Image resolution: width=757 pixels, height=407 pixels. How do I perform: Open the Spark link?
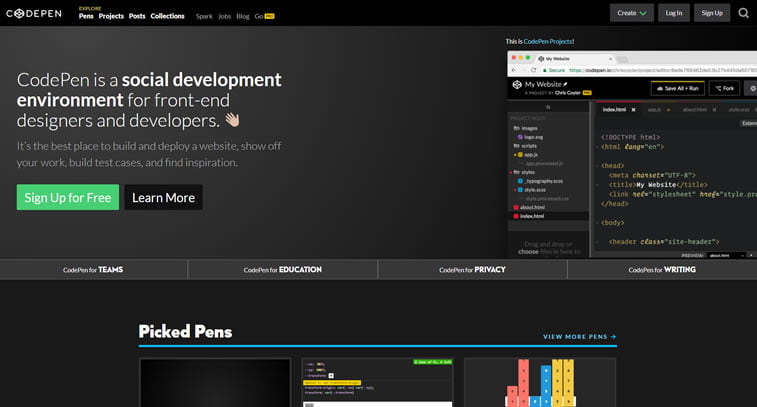(x=204, y=16)
